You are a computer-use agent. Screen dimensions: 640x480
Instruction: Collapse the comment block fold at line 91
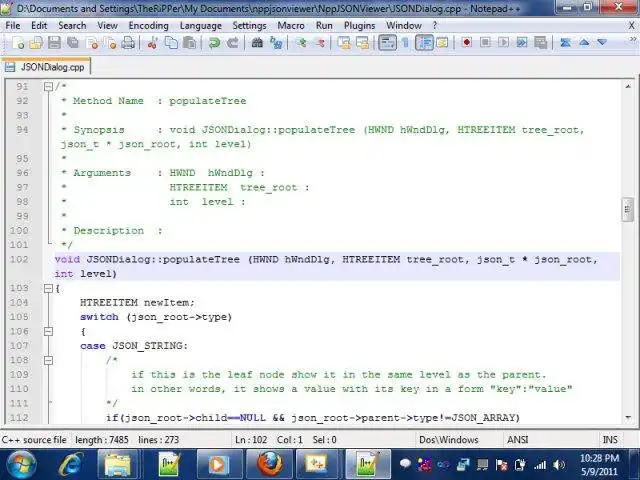pos(48,87)
